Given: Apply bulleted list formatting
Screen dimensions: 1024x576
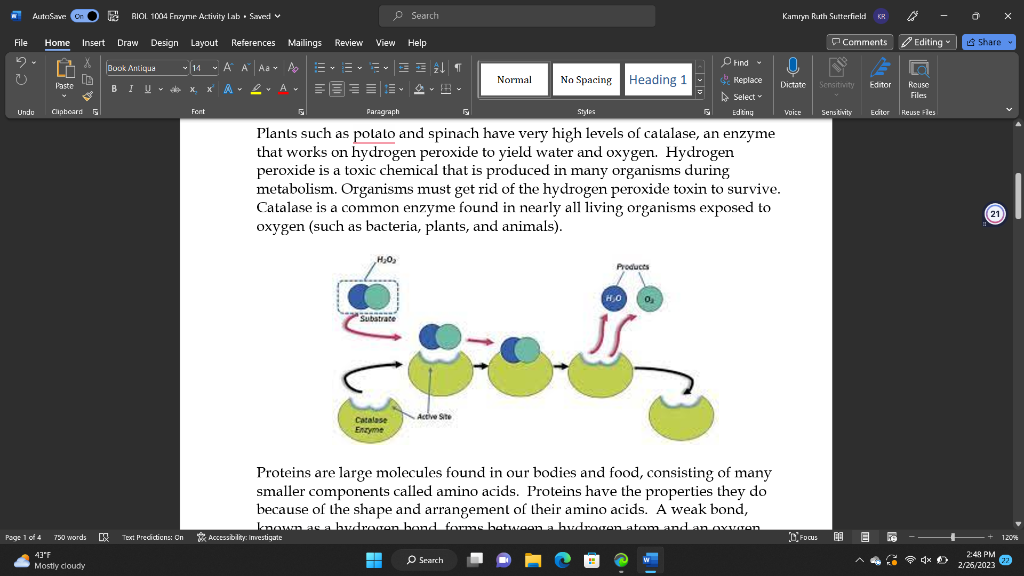Looking at the screenshot, I should pos(320,67).
